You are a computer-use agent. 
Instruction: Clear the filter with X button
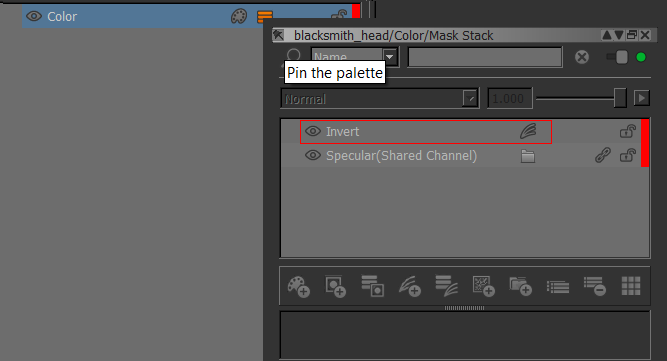pos(582,57)
